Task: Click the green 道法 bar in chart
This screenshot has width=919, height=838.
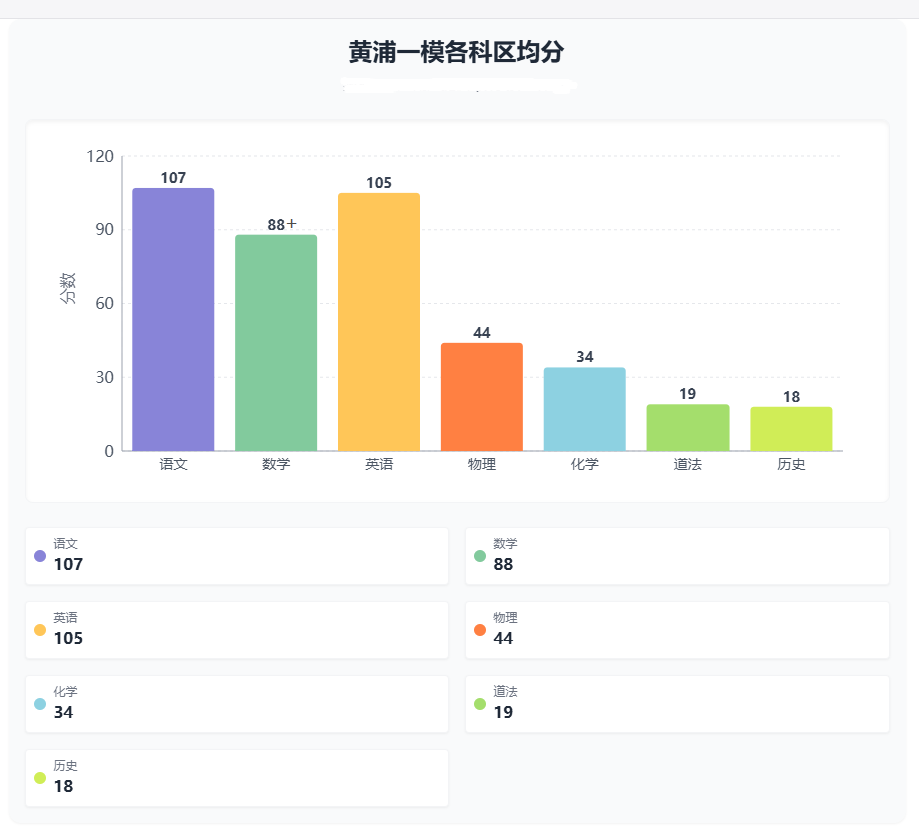Action: click(688, 428)
